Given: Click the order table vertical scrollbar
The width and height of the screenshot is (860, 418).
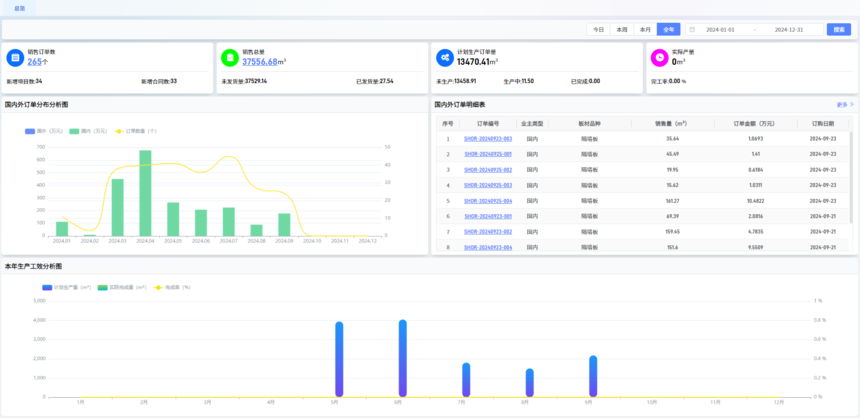Looking at the screenshot, I should coord(851,177).
